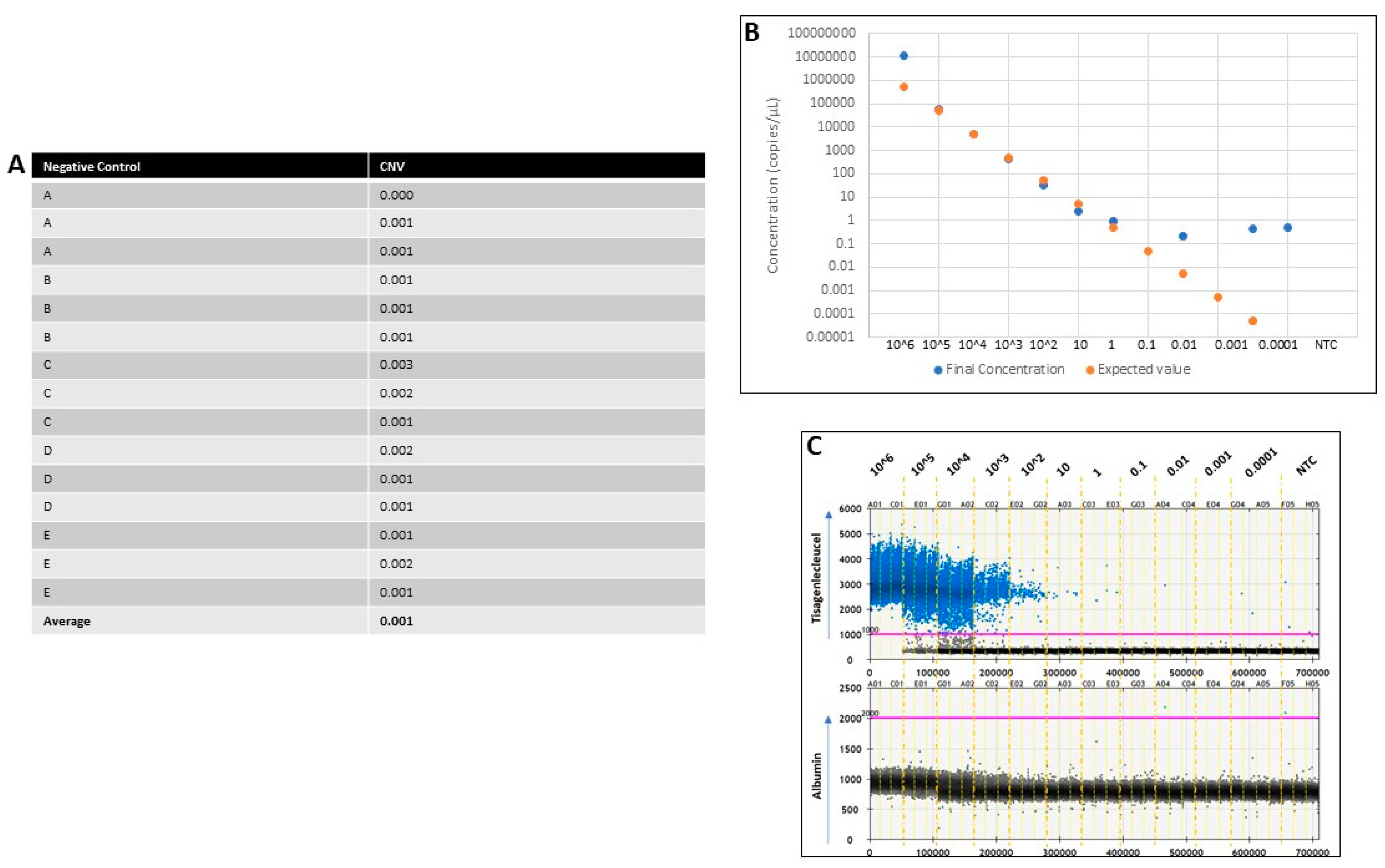Image resolution: width=1385 pixels, height=868 pixels.
Task: Click the 0.1 x-axis label in chart B
Action: [1146, 345]
